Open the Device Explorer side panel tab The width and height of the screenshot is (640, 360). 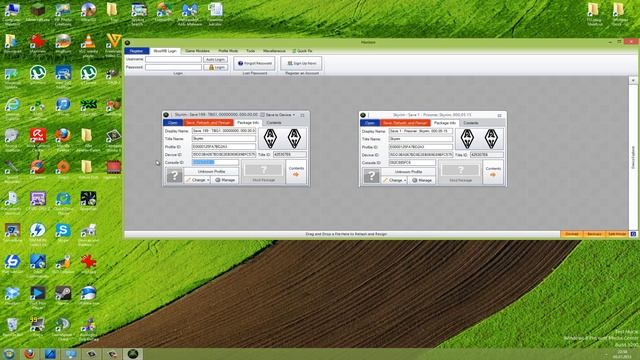633,157
